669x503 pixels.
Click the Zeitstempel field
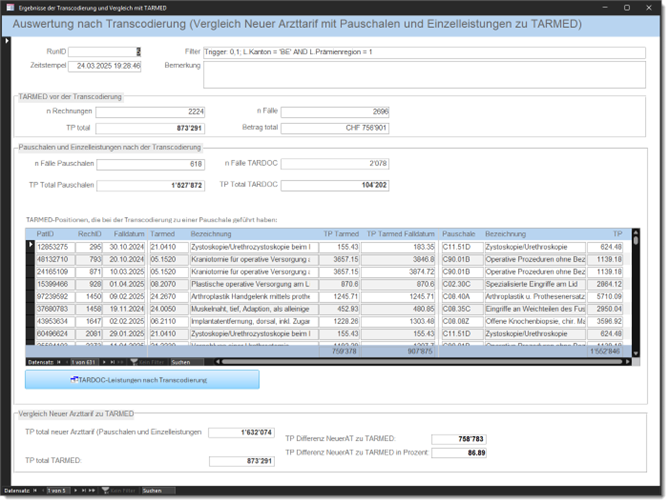[x=105, y=66]
